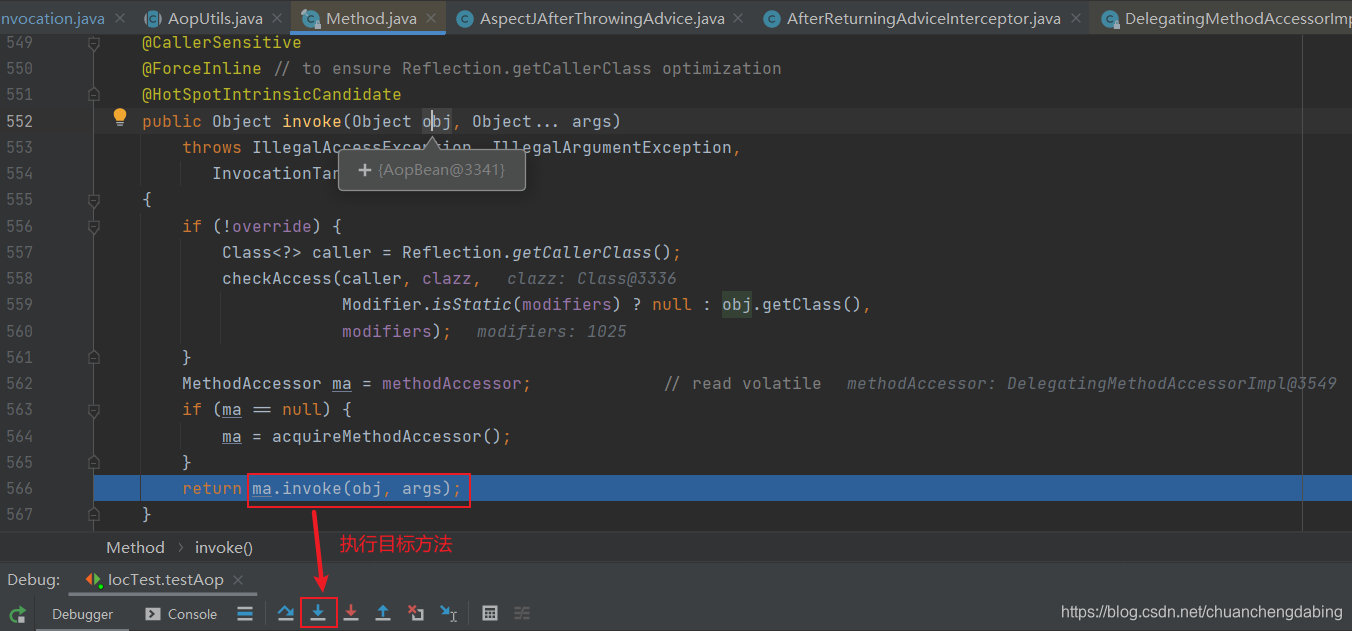The height and width of the screenshot is (631, 1352).
Task: Toggle fold end marker at line 567
Action: [x=94, y=514]
